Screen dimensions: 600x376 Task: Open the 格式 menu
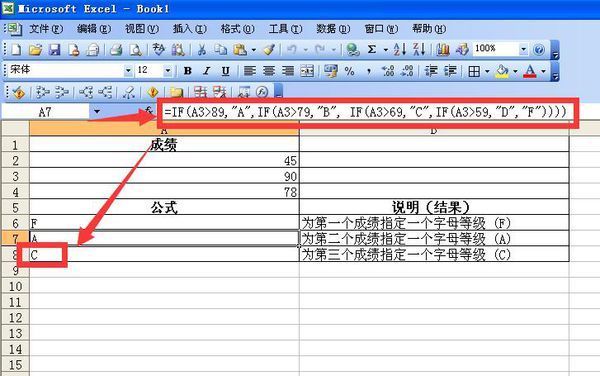pyautogui.click(x=237, y=29)
